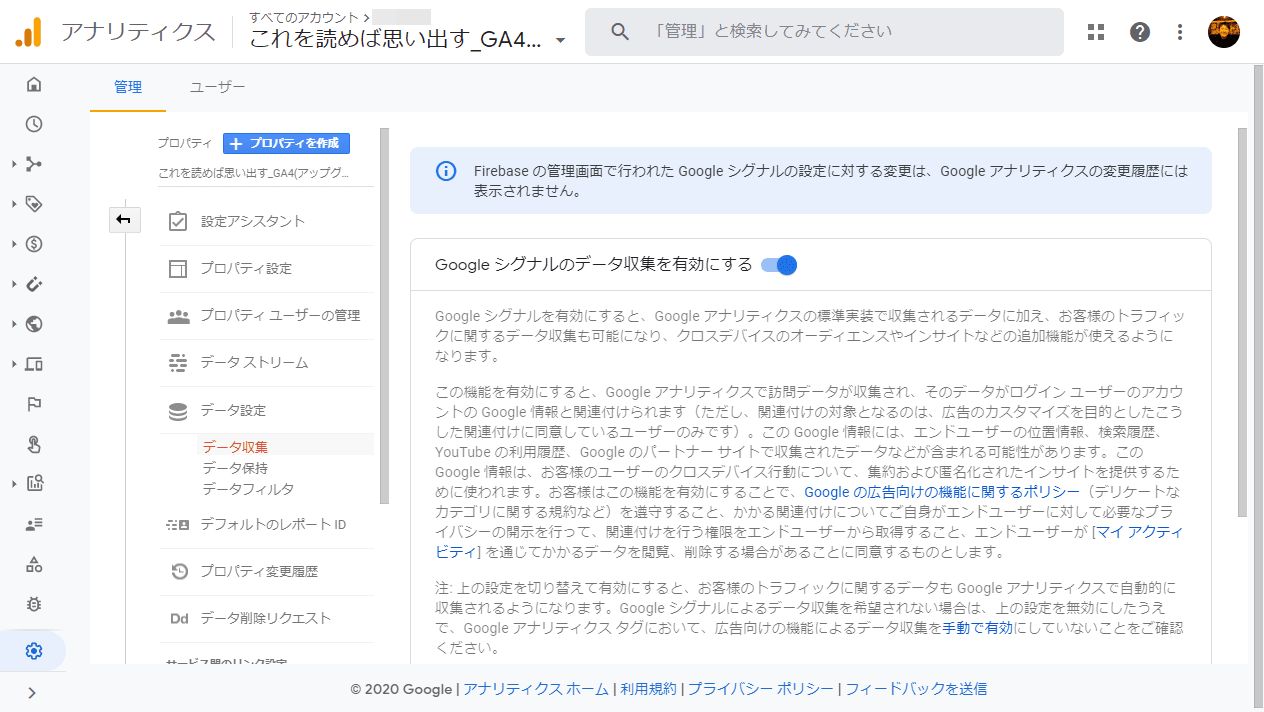Open the Realtime clock icon in sidebar
Screen dimensions: 1264x712
pyautogui.click(x=34, y=124)
